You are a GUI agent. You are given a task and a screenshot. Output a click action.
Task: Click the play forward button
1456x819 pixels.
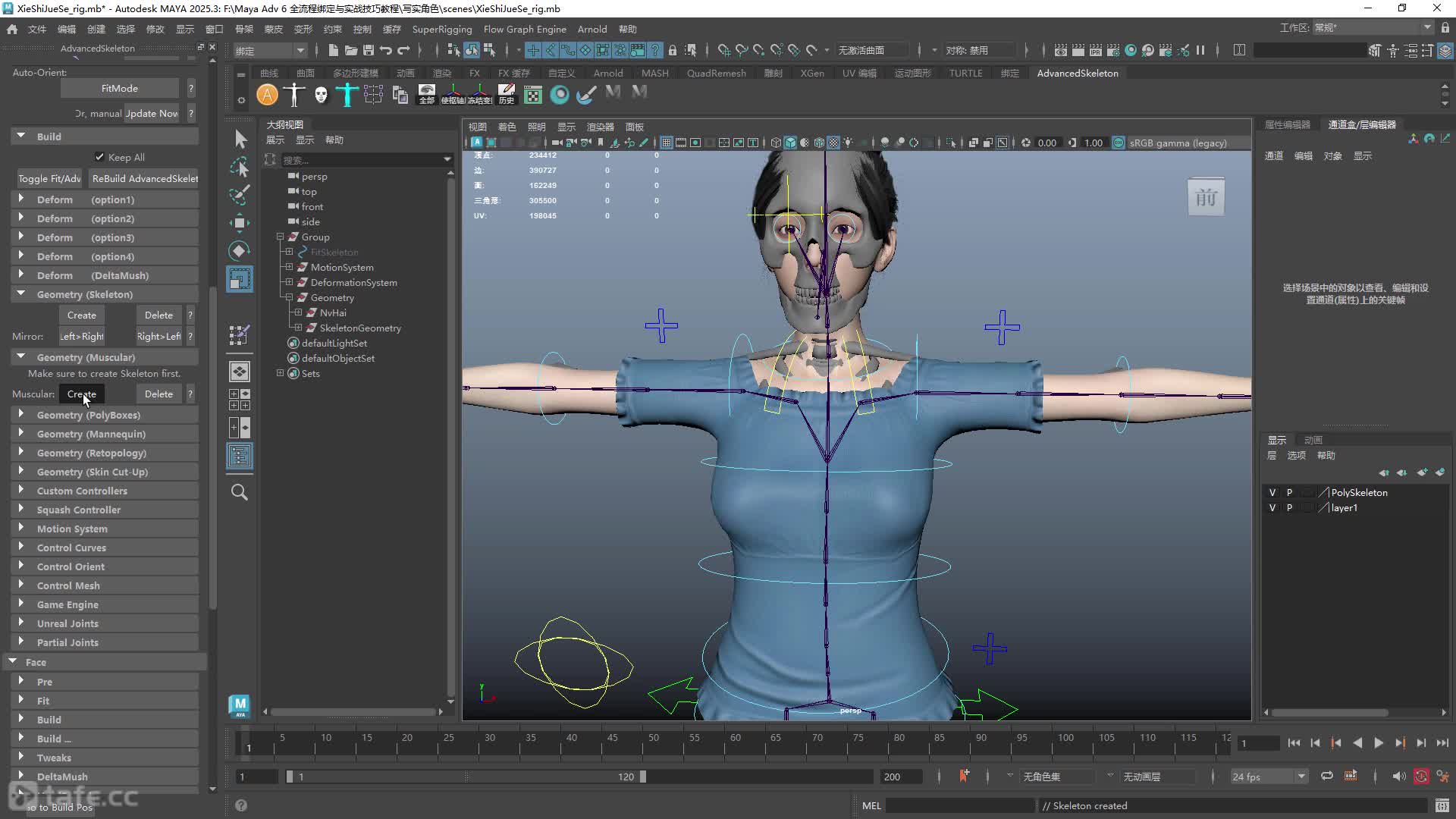(x=1379, y=743)
